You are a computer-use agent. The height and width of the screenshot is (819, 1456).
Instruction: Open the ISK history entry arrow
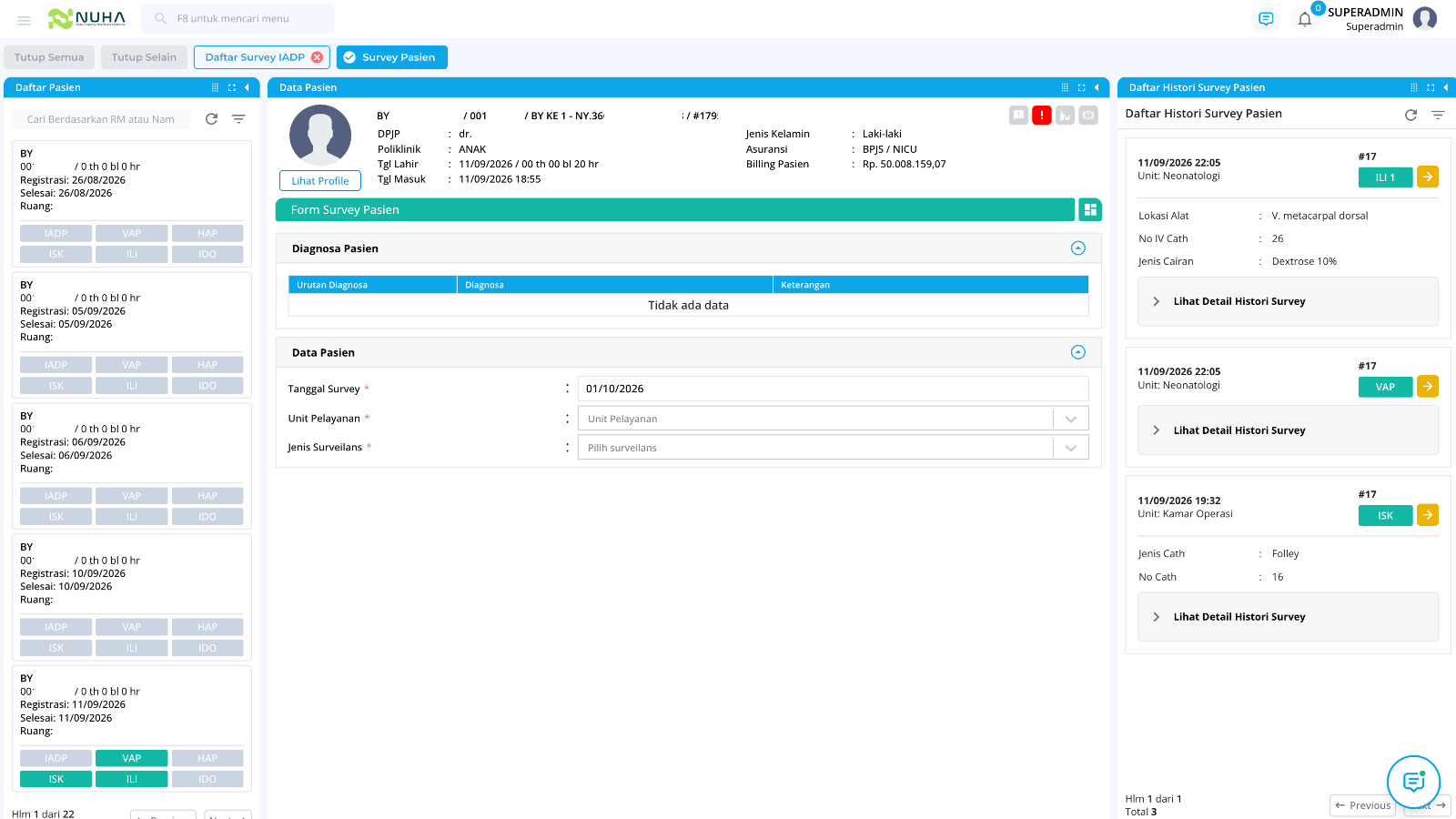click(x=1428, y=514)
